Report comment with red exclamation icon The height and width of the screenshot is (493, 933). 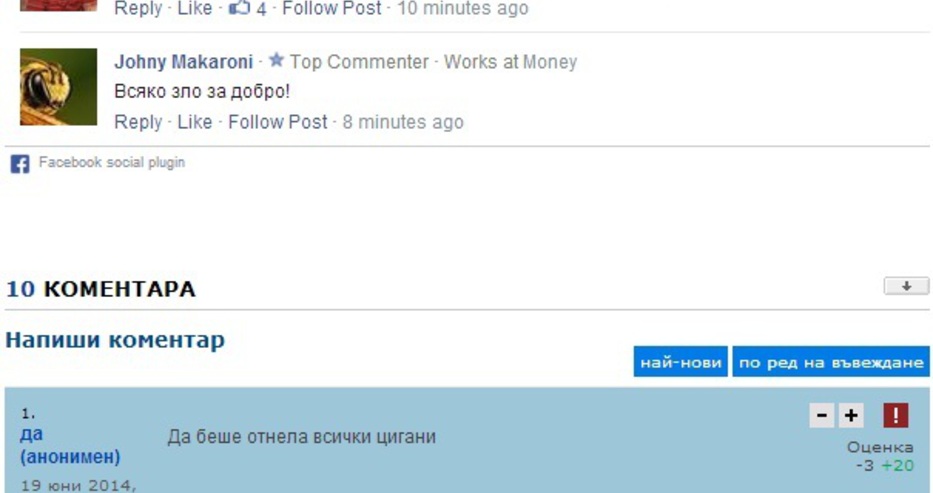point(896,415)
